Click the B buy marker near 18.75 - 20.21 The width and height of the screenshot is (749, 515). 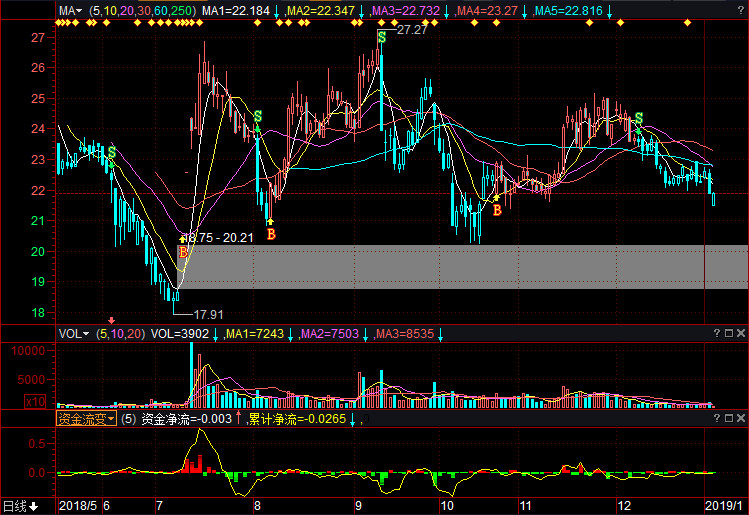click(x=183, y=252)
